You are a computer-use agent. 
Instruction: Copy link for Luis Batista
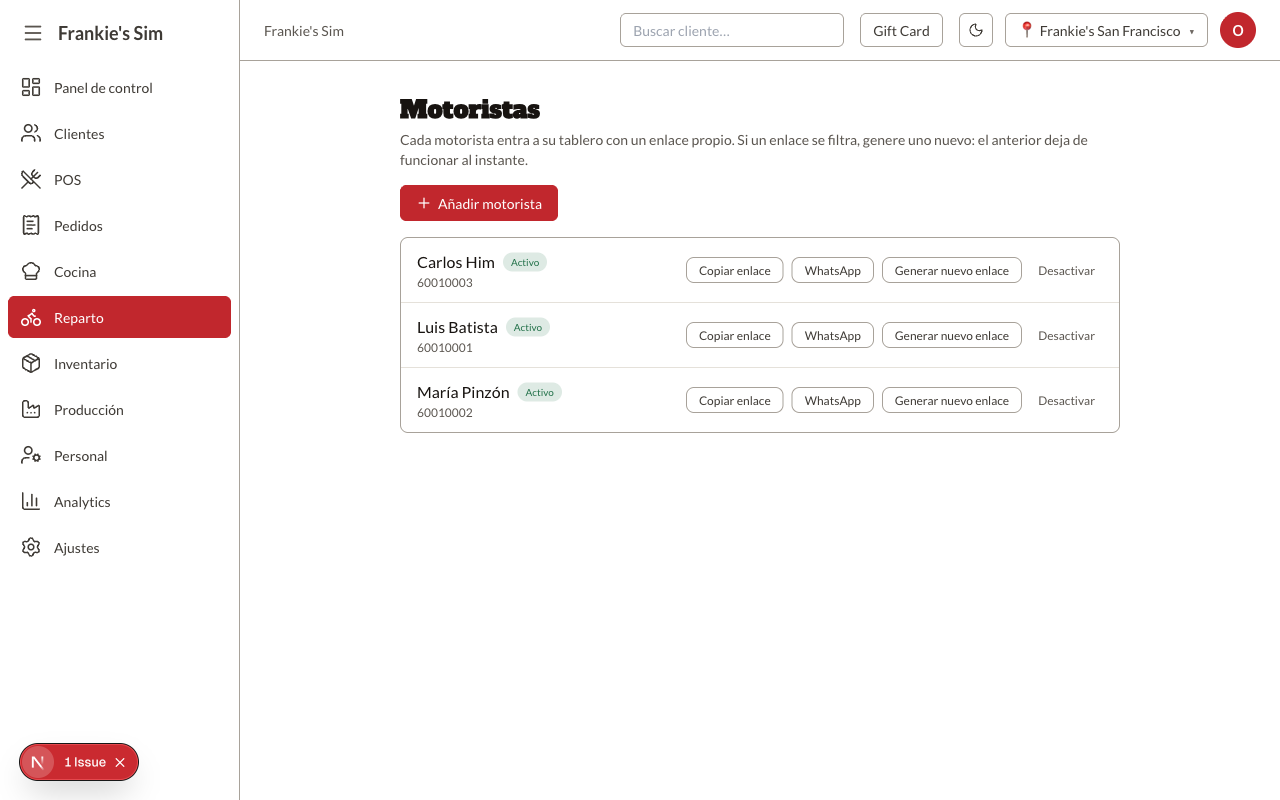click(x=735, y=335)
